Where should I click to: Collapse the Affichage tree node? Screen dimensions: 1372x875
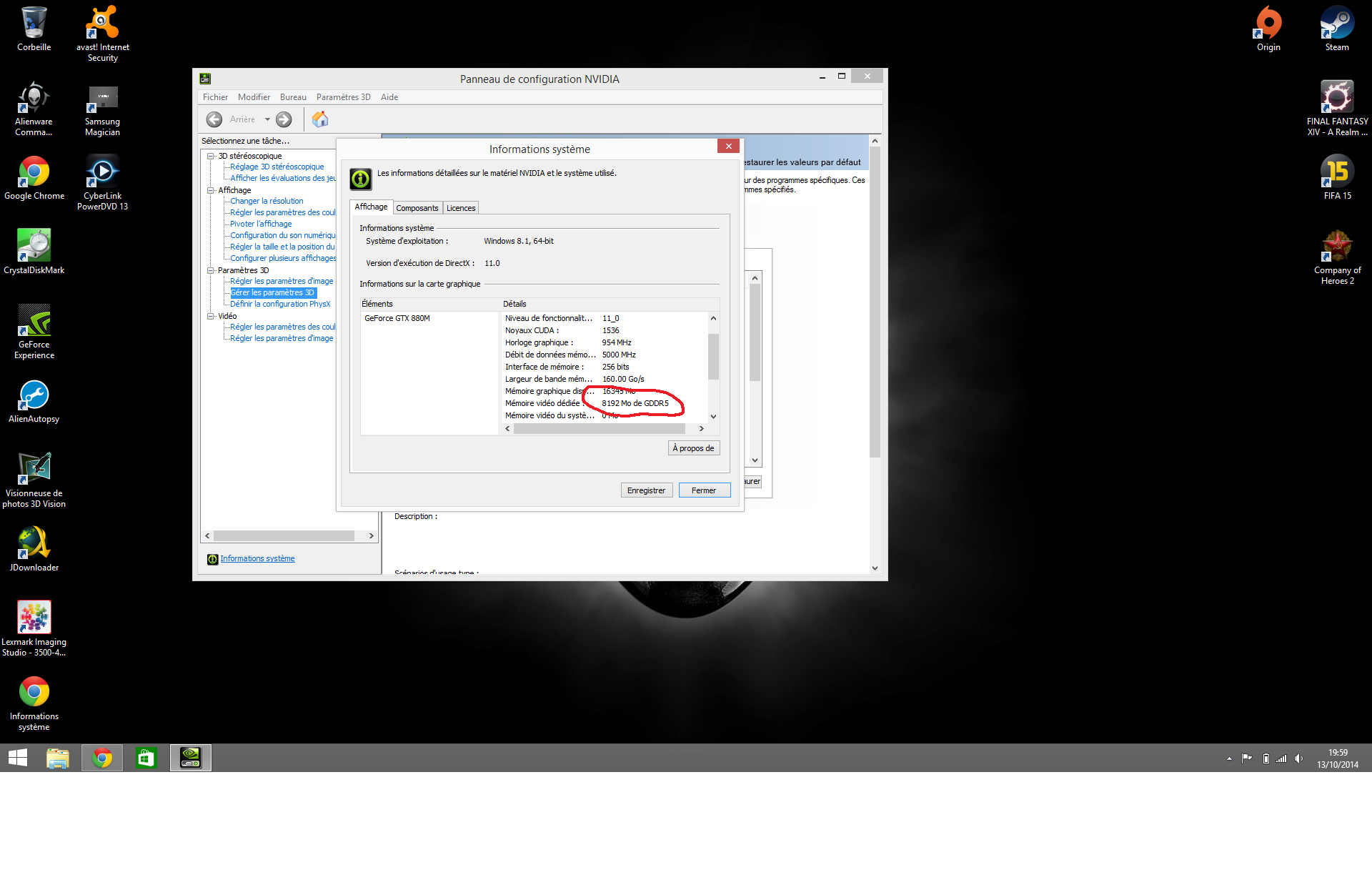(211, 190)
